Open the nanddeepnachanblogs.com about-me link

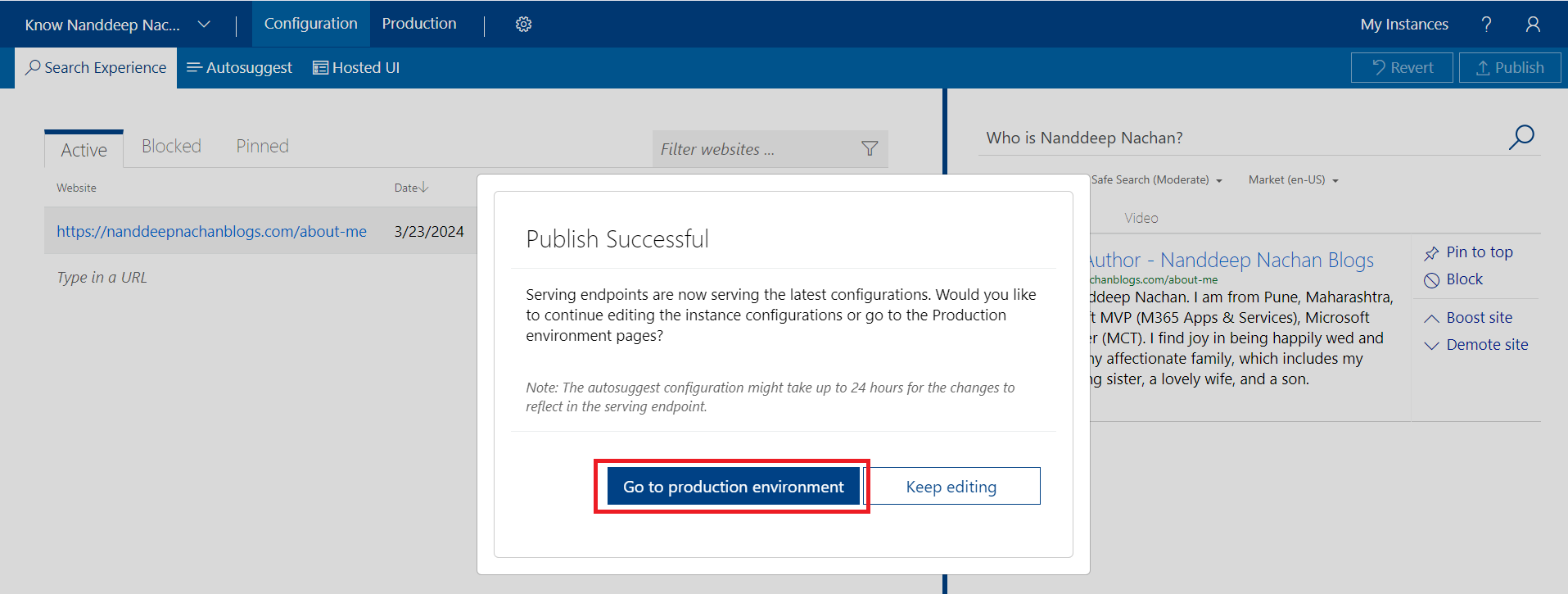(x=211, y=232)
